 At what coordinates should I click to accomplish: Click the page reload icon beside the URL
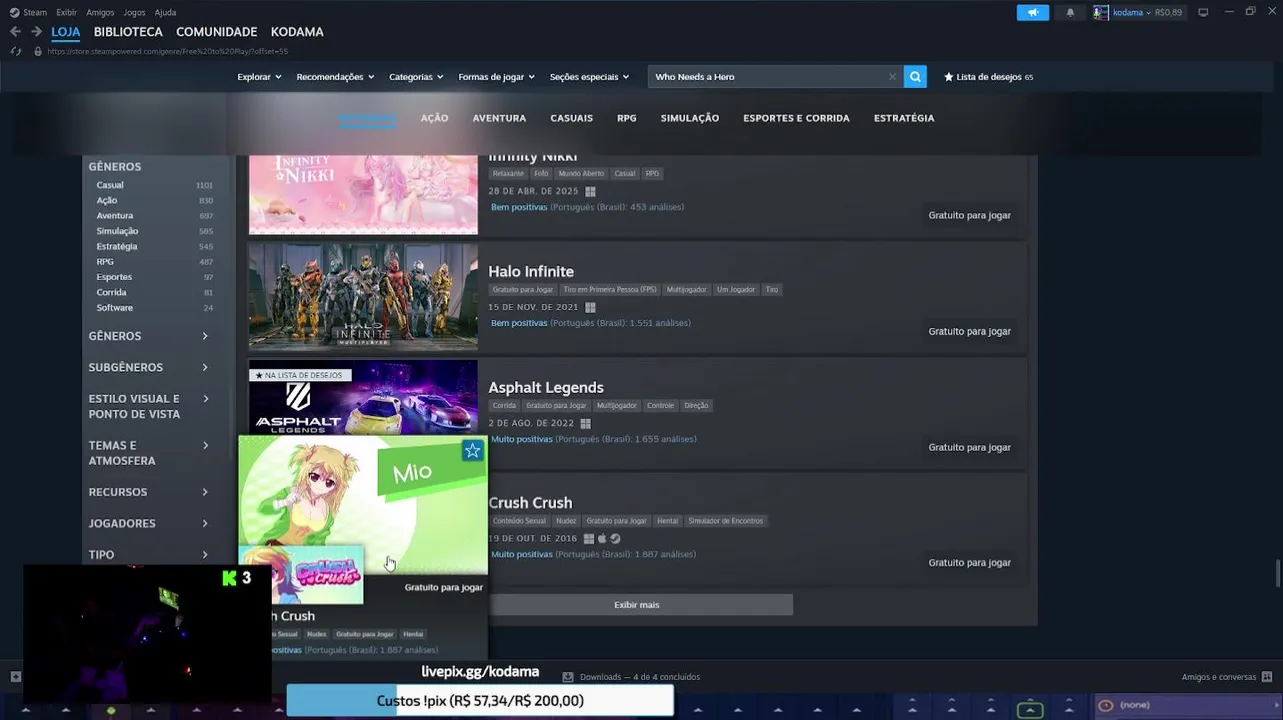[15, 51]
